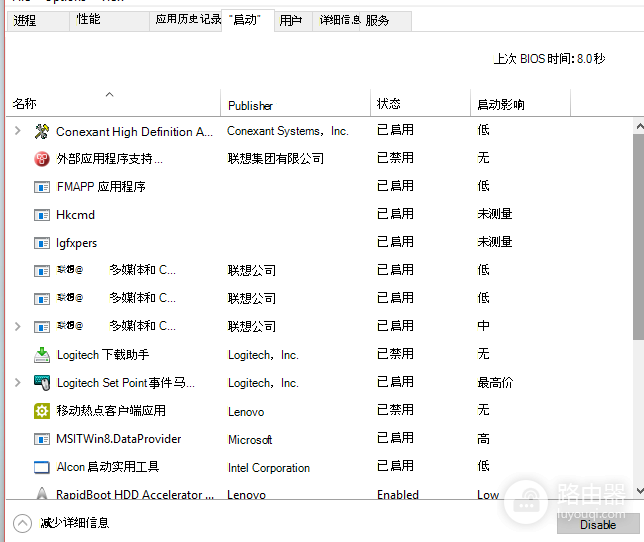644x542 pixels.
Task: Click the Logitech 下载助手 download icon
Action: coord(42,355)
